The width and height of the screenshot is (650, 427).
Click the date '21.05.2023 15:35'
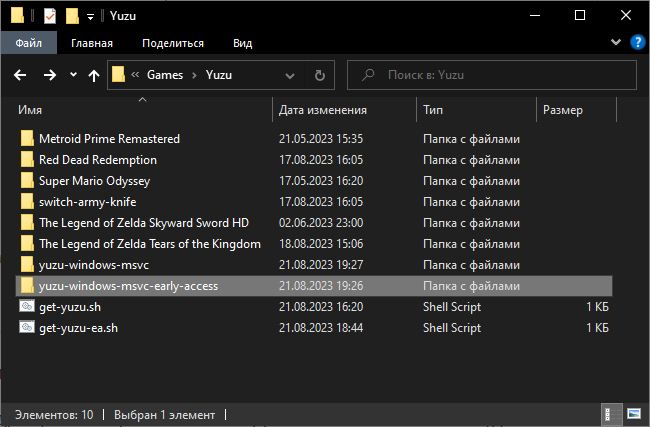pyautogui.click(x=321, y=138)
